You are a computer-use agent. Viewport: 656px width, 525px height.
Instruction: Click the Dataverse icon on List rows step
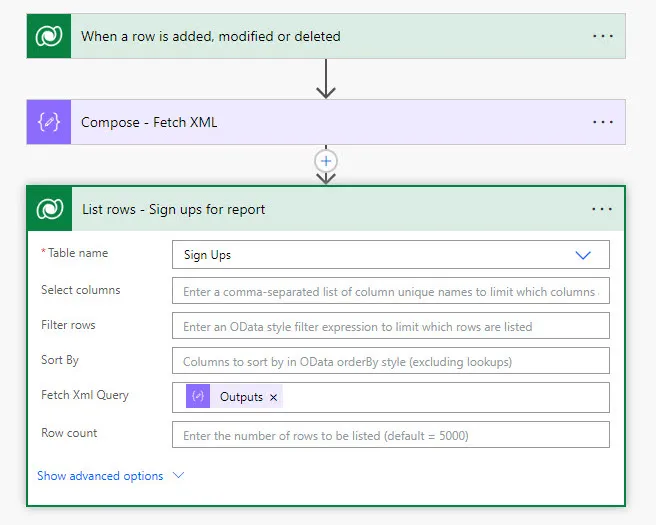tap(50, 209)
